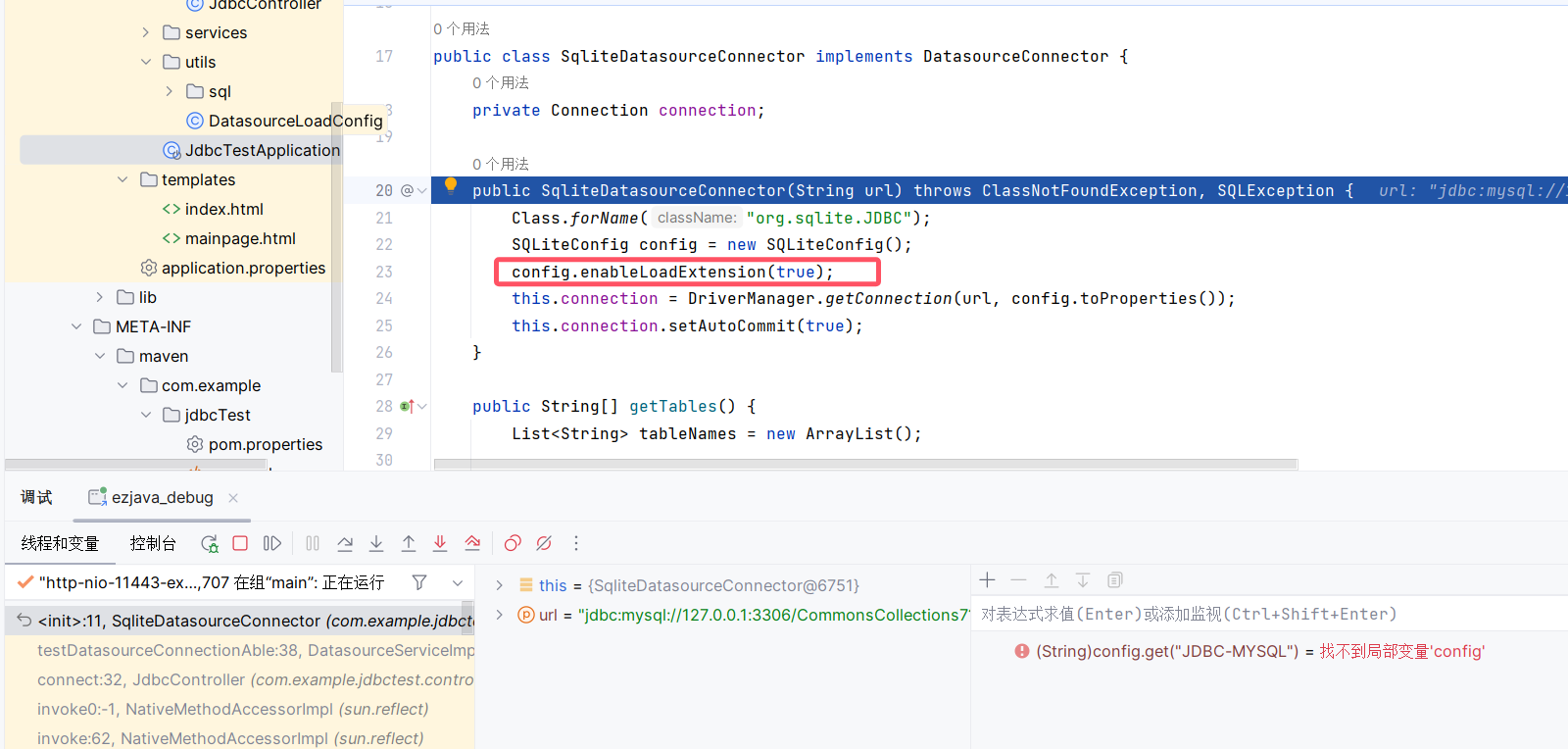Click the 调试 debug panel title

pos(36,497)
